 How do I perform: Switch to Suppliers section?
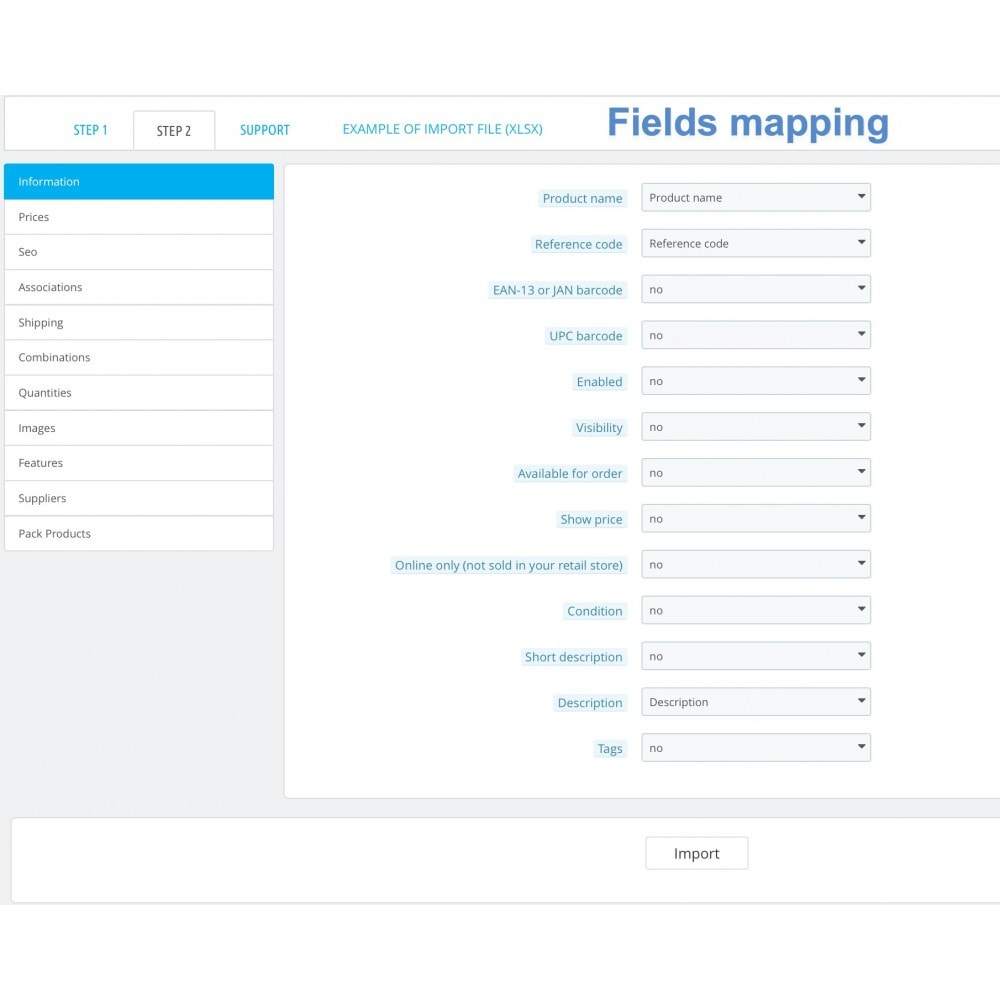139,498
